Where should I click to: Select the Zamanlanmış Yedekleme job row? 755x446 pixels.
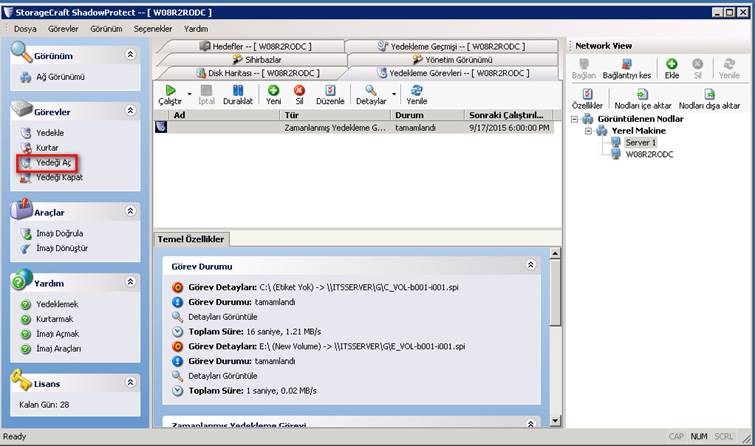pos(354,128)
